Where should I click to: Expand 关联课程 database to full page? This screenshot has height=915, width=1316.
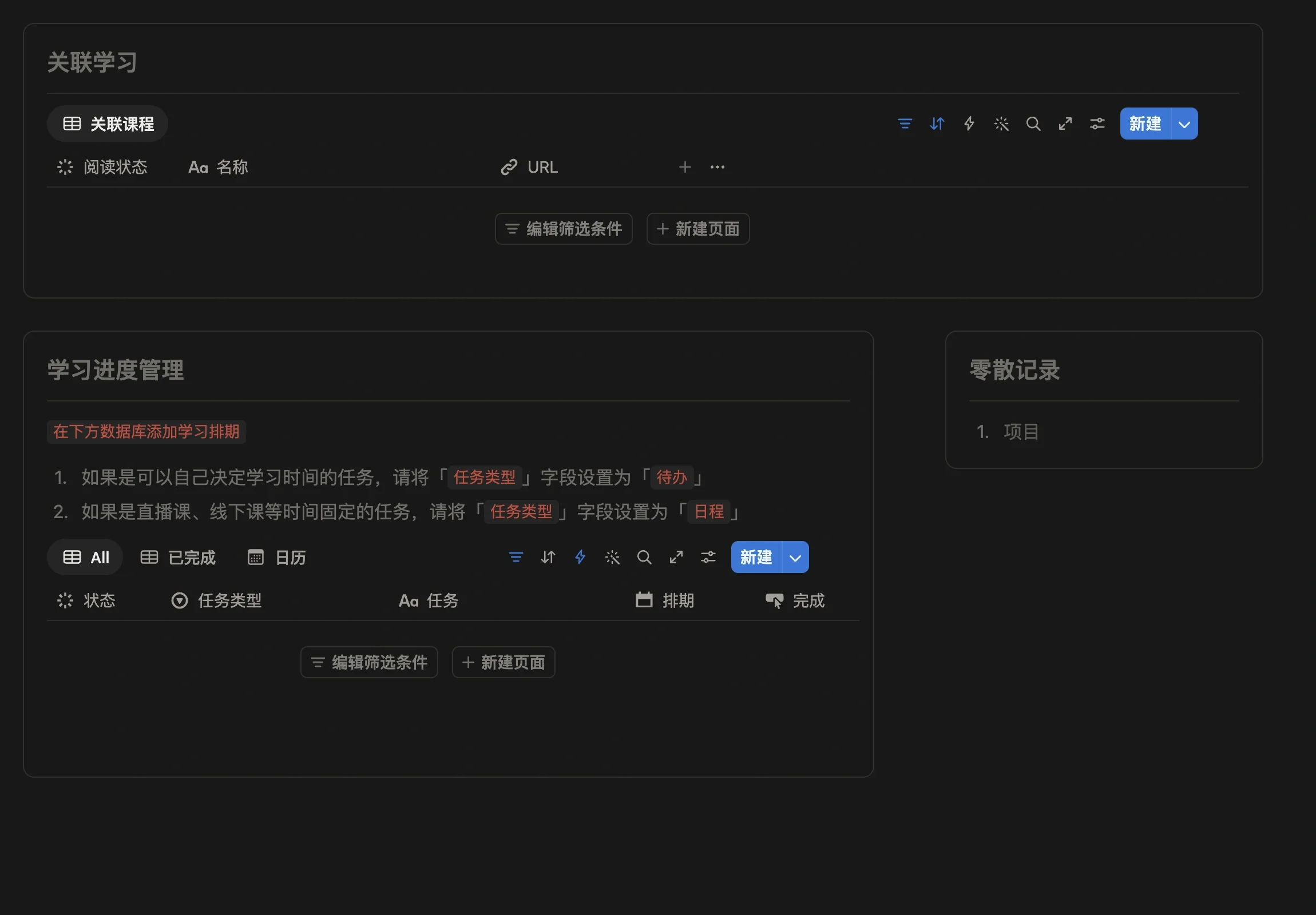1065,124
